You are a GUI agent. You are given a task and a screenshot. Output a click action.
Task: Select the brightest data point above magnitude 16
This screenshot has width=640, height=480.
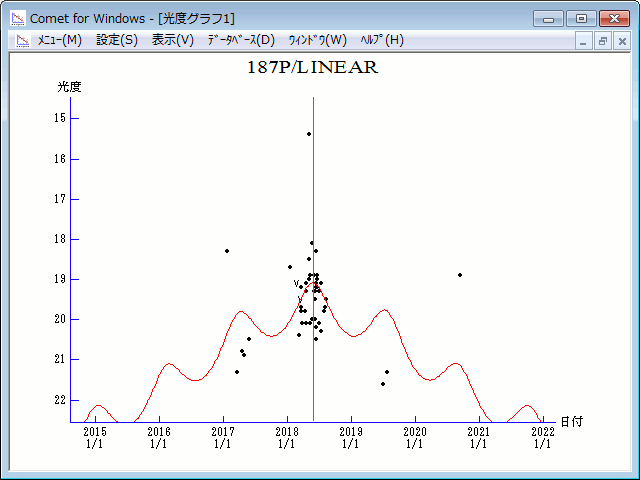(x=309, y=133)
